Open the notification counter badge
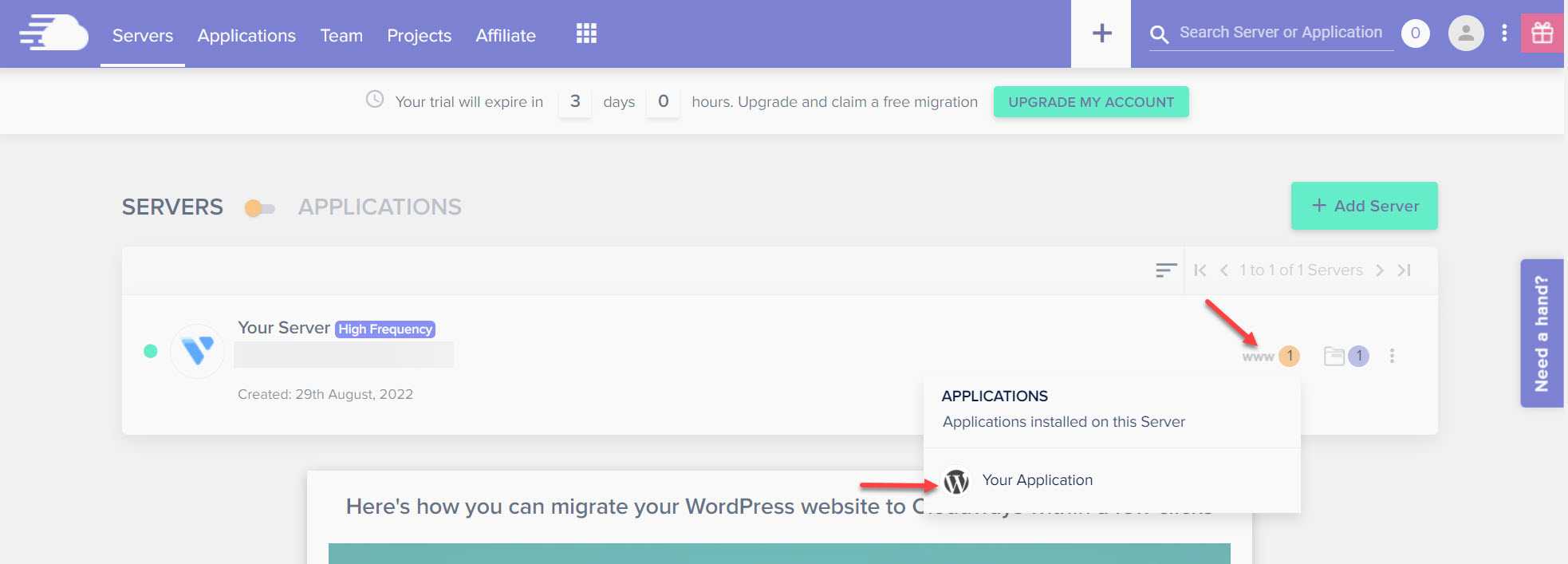The width and height of the screenshot is (1568, 564). click(1415, 34)
